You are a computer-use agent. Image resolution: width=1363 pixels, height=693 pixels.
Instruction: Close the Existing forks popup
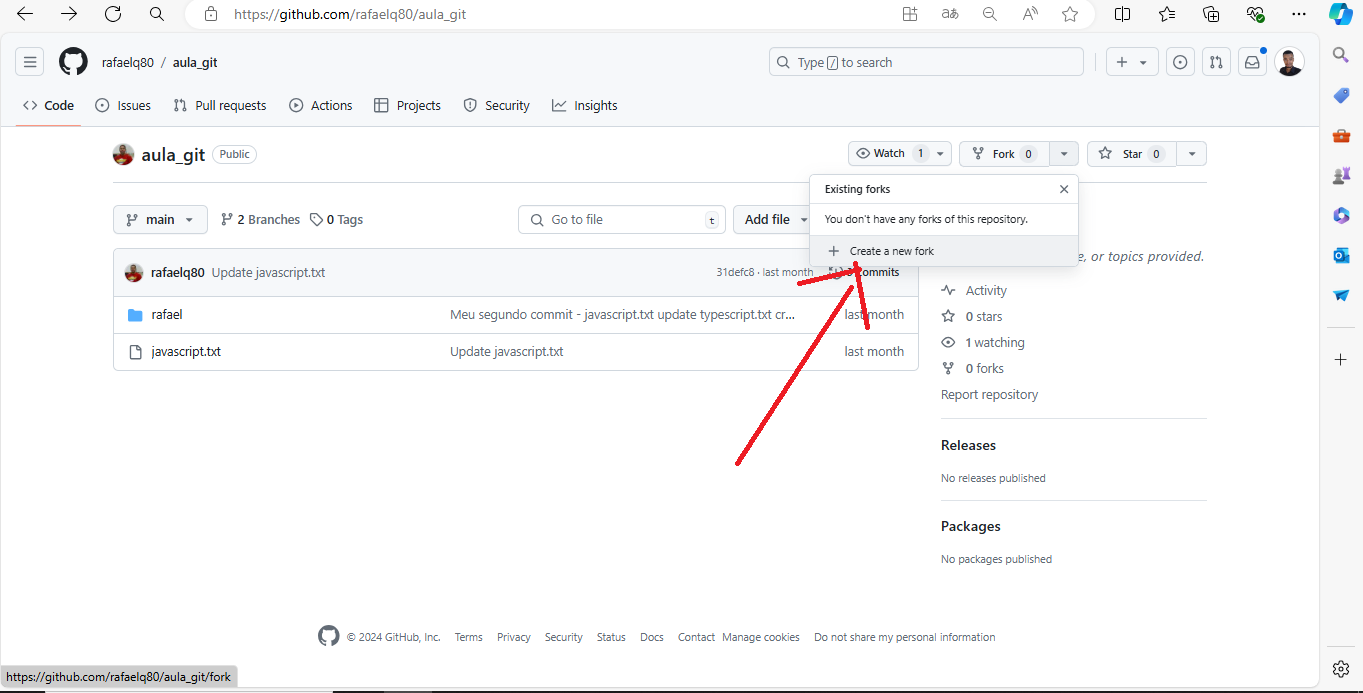1064,189
